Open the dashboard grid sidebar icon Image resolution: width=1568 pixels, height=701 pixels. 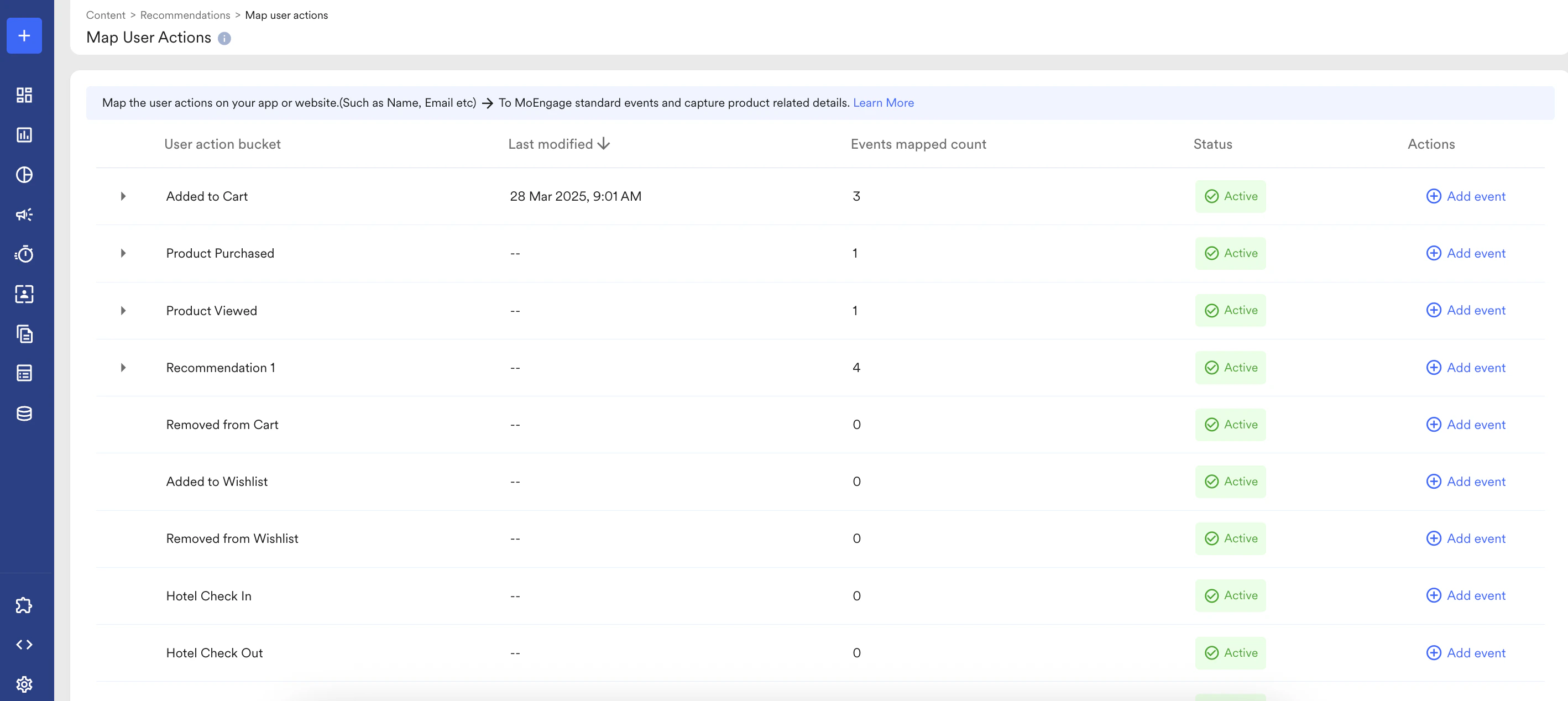pyautogui.click(x=24, y=95)
